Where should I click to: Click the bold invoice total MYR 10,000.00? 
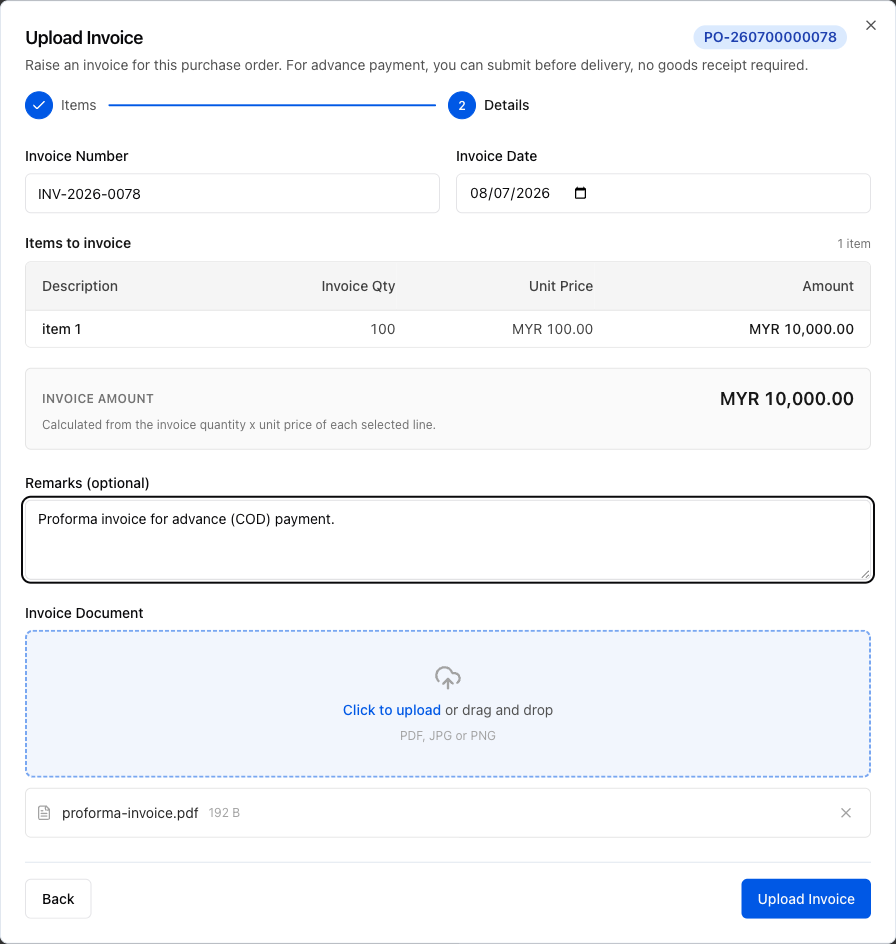point(787,399)
